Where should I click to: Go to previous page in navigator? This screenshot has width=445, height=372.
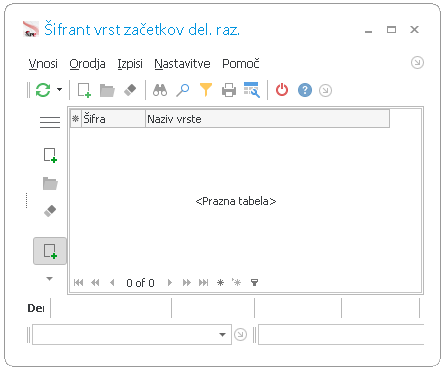pyautogui.click(x=95, y=283)
